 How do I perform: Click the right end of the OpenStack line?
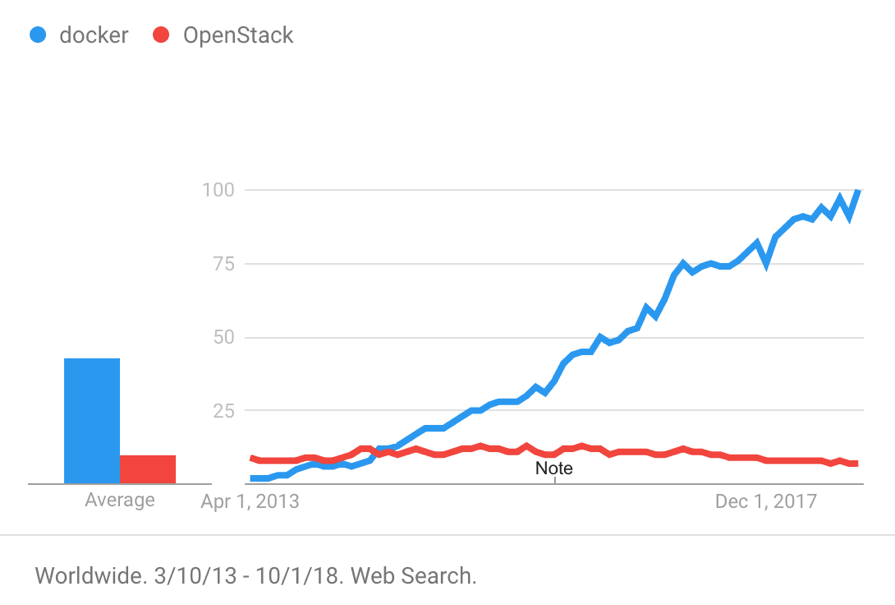(856, 464)
